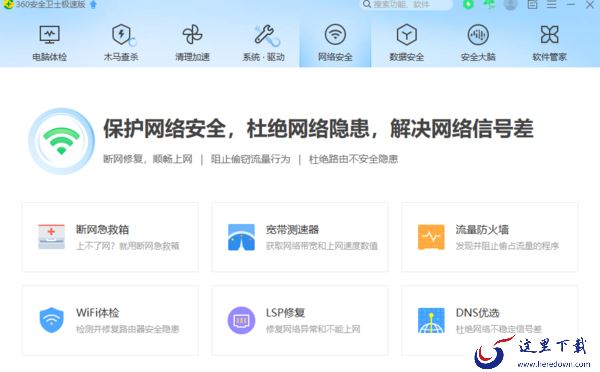This screenshot has height=372, width=600.
Task: Open 数据安全 hexagon icon
Action: 406,35
